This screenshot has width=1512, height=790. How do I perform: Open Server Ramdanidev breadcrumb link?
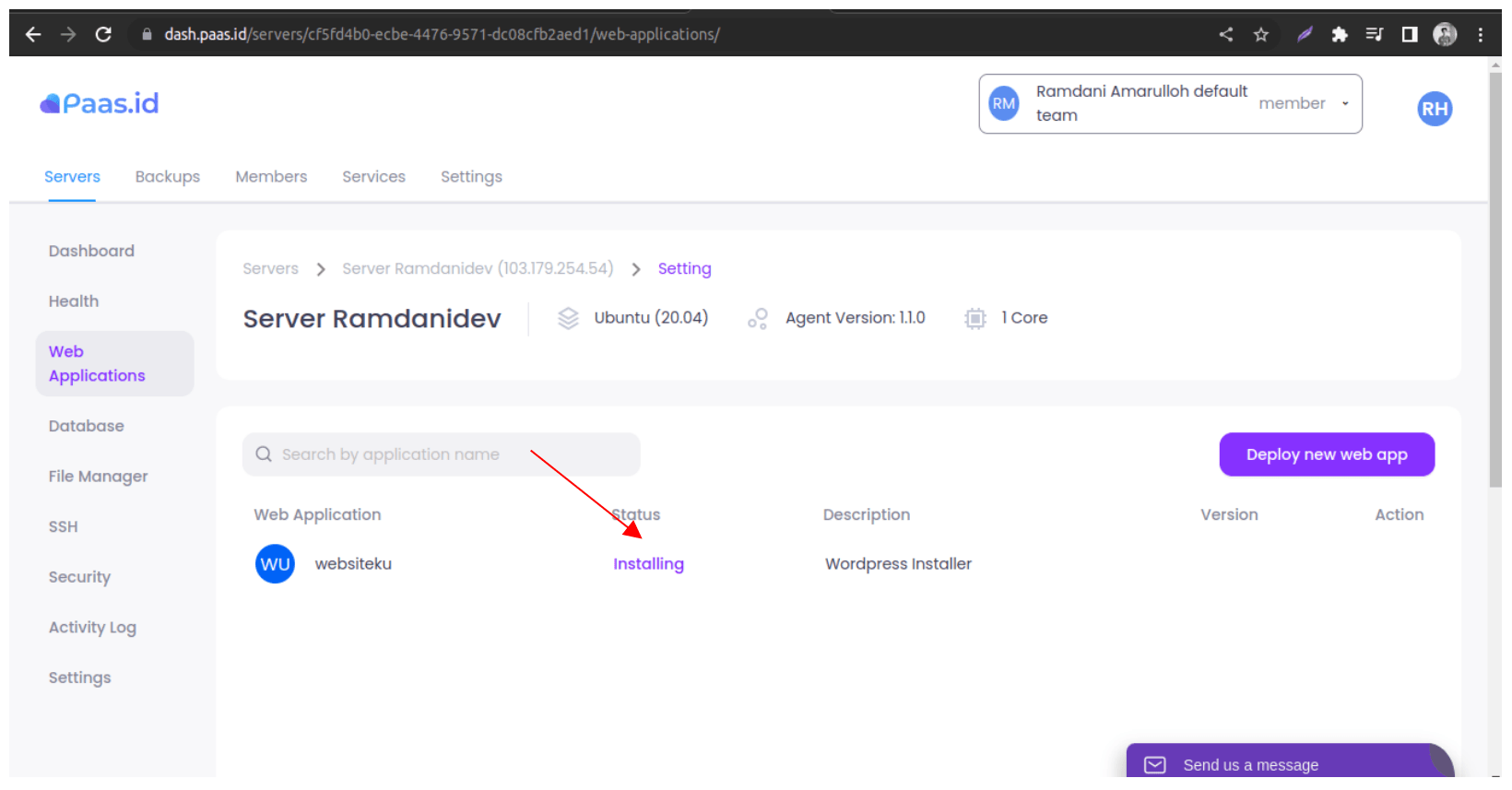[477, 268]
